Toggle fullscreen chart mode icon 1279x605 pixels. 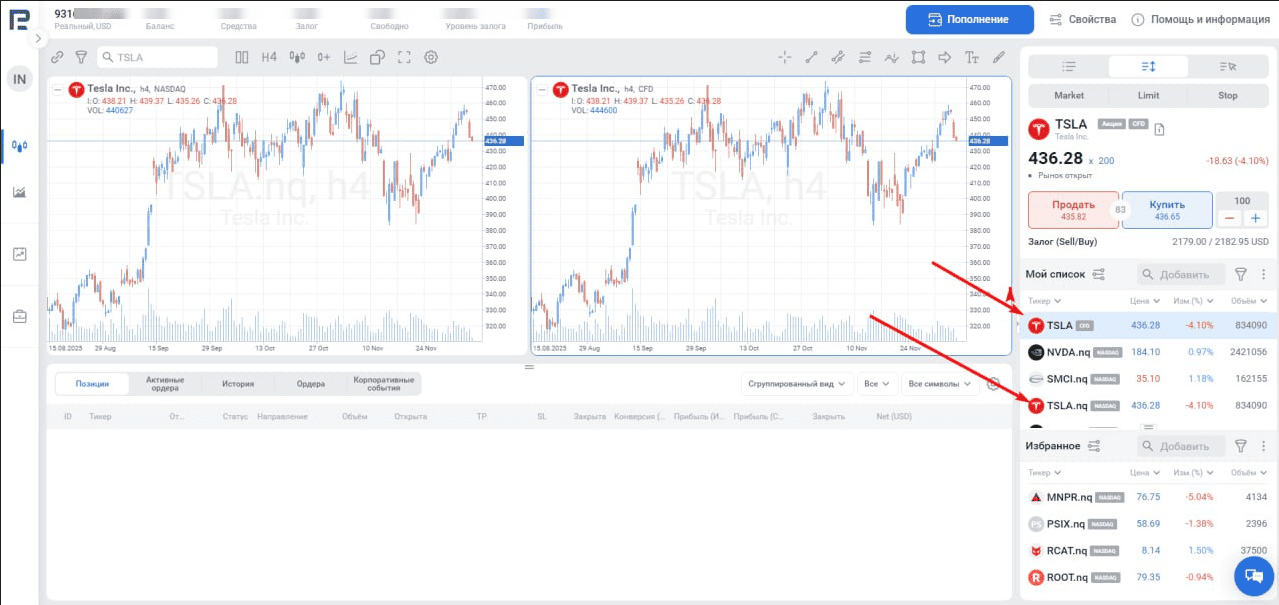[x=404, y=57]
